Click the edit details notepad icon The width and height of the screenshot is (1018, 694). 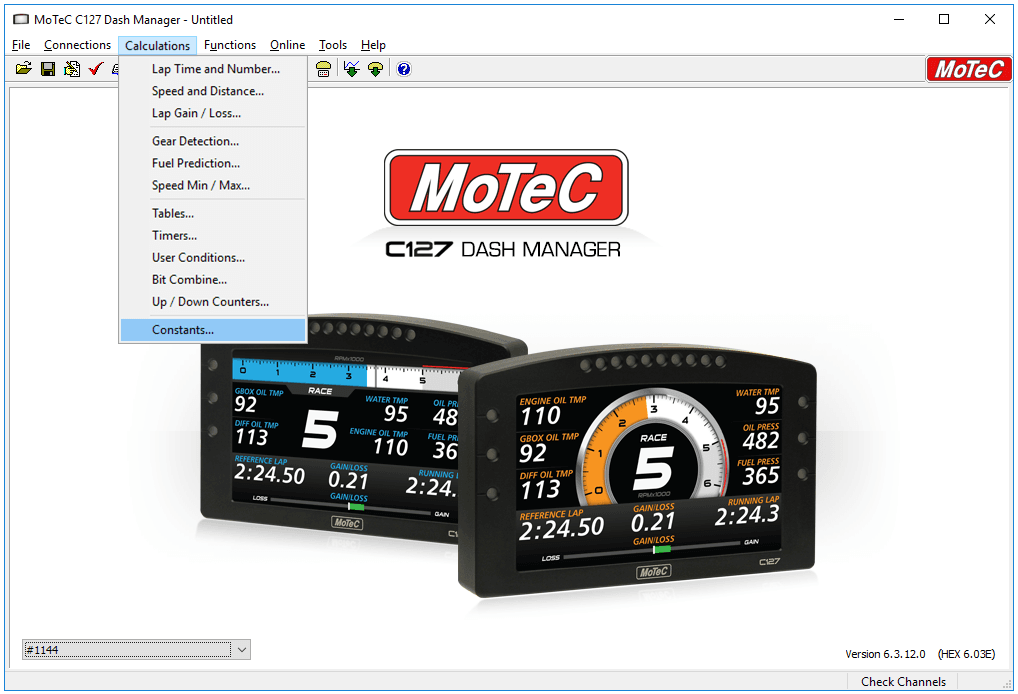(71, 69)
